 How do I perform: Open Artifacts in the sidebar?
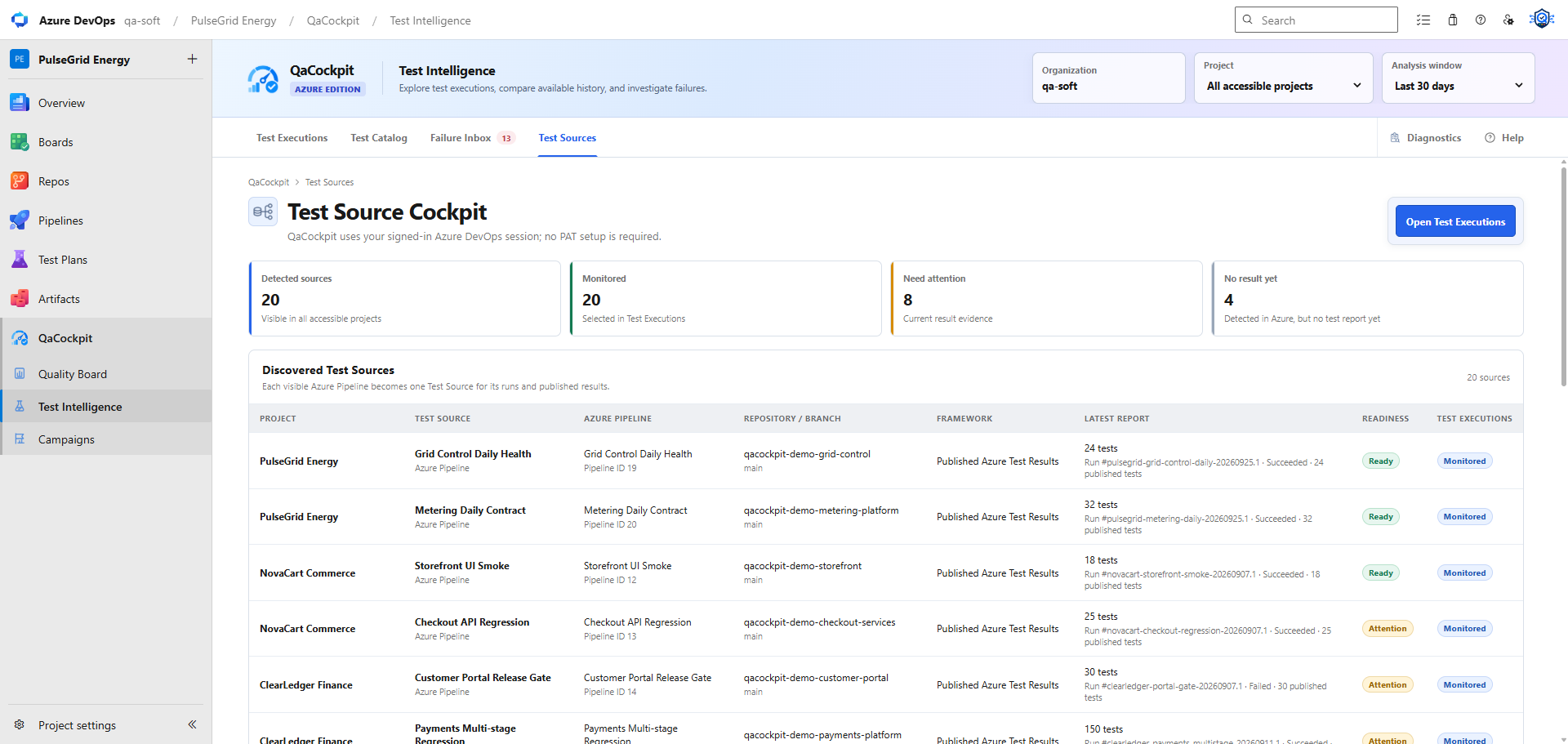coord(59,299)
